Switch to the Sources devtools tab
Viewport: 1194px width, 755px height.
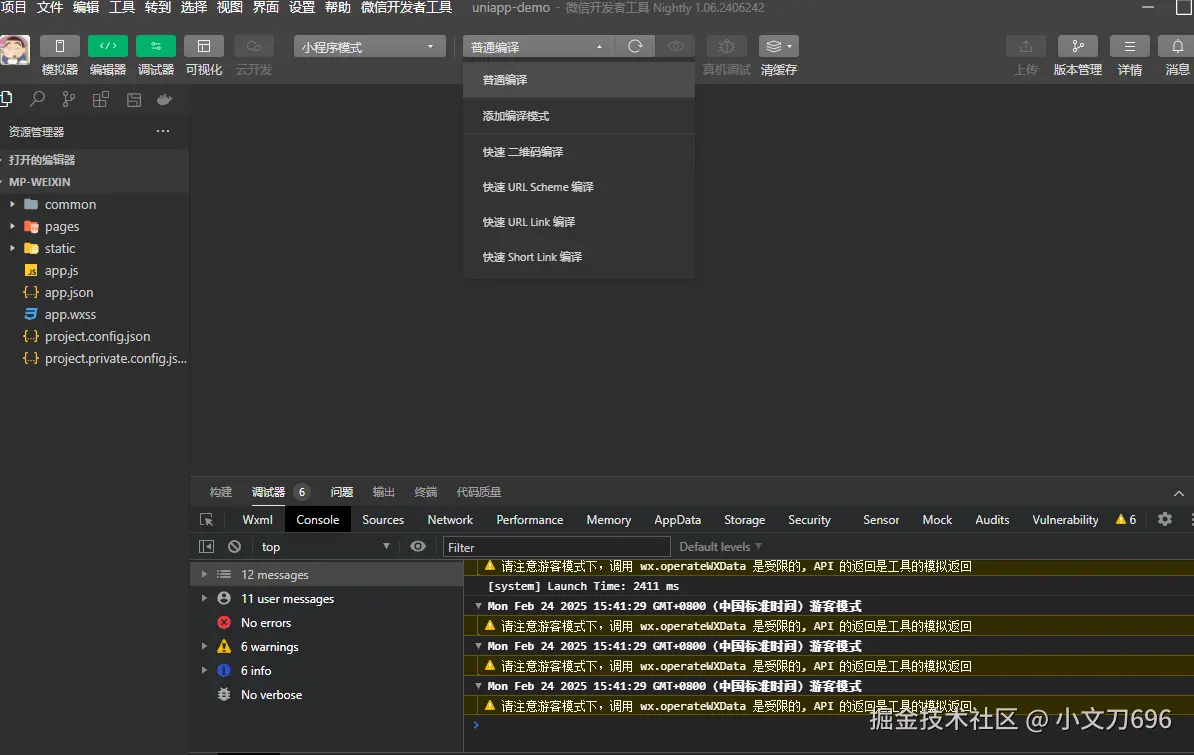[x=383, y=520]
